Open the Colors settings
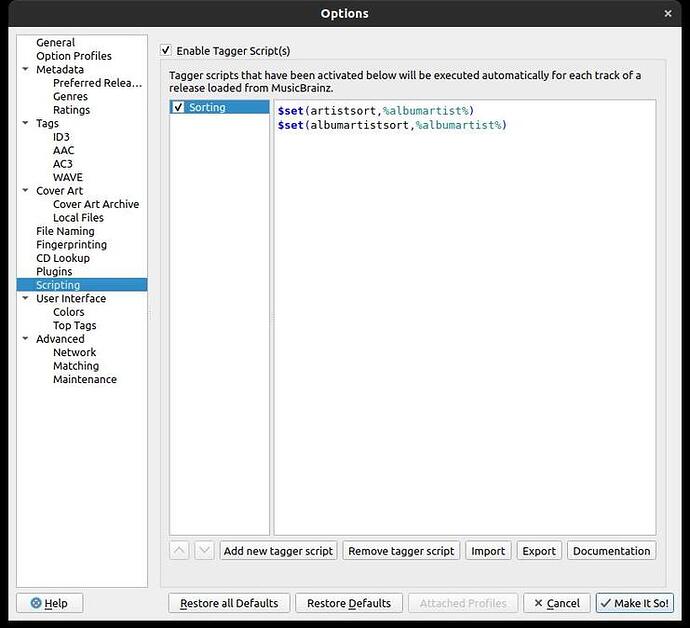This screenshot has height=628, width=690. click(69, 312)
